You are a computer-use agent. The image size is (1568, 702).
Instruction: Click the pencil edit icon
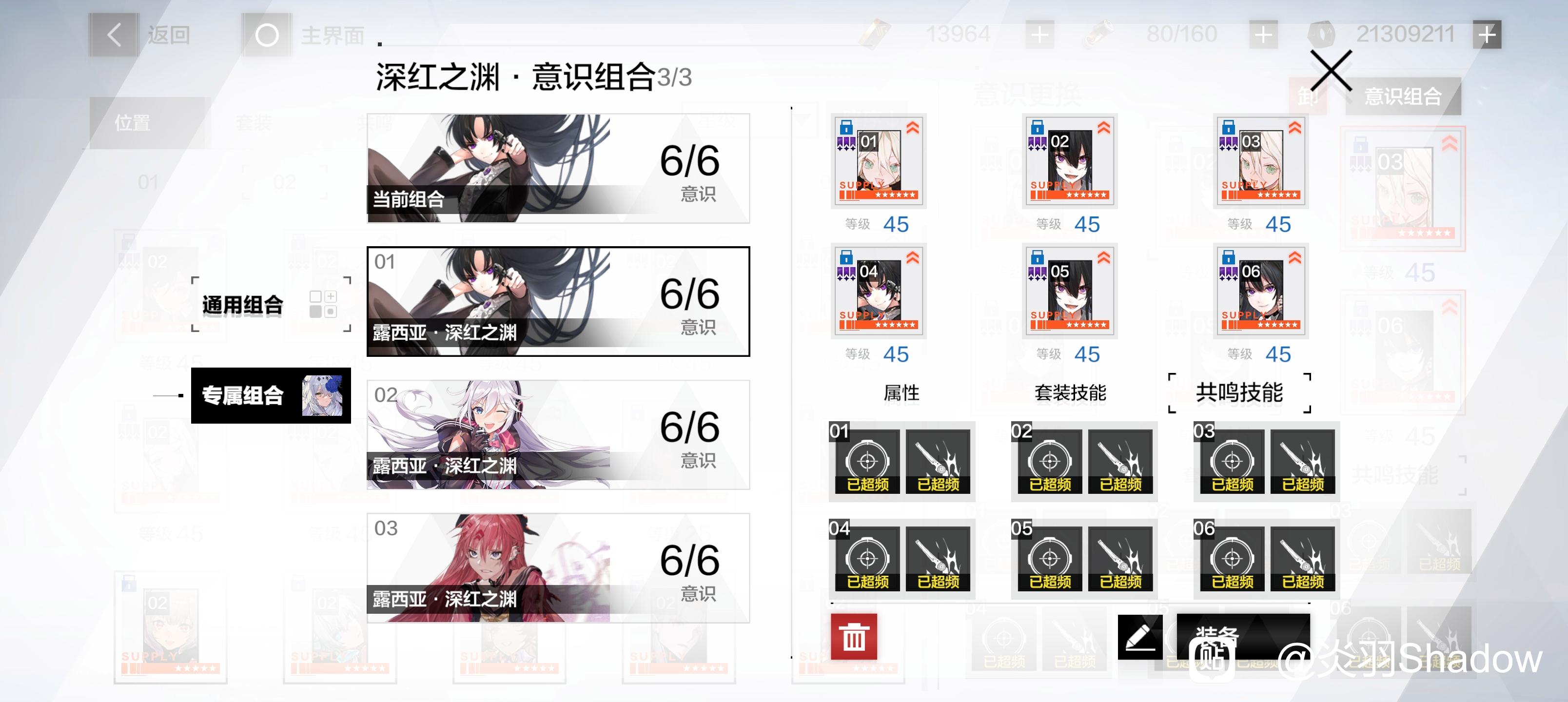click(1139, 637)
